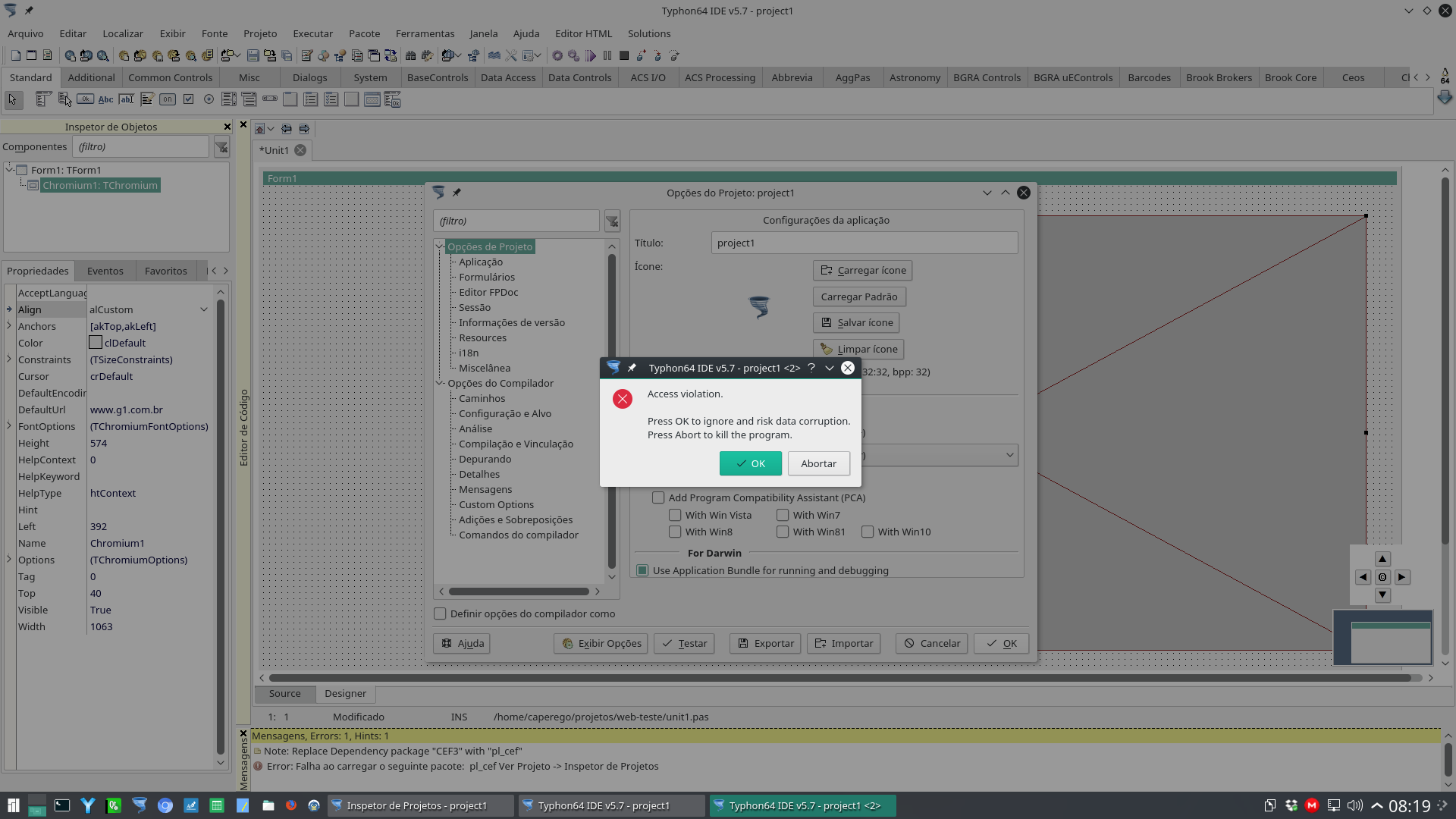1456x819 pixels.
Task: Pick the TListBox component icon
Action: pyautogui.click(x=229, y=99)
